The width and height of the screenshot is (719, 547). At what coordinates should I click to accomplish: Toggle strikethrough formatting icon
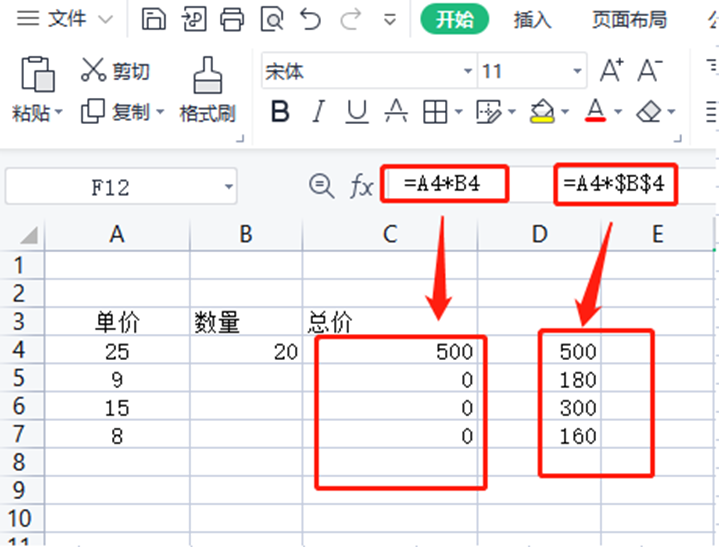pyautogui.click(x=396, y=111)
